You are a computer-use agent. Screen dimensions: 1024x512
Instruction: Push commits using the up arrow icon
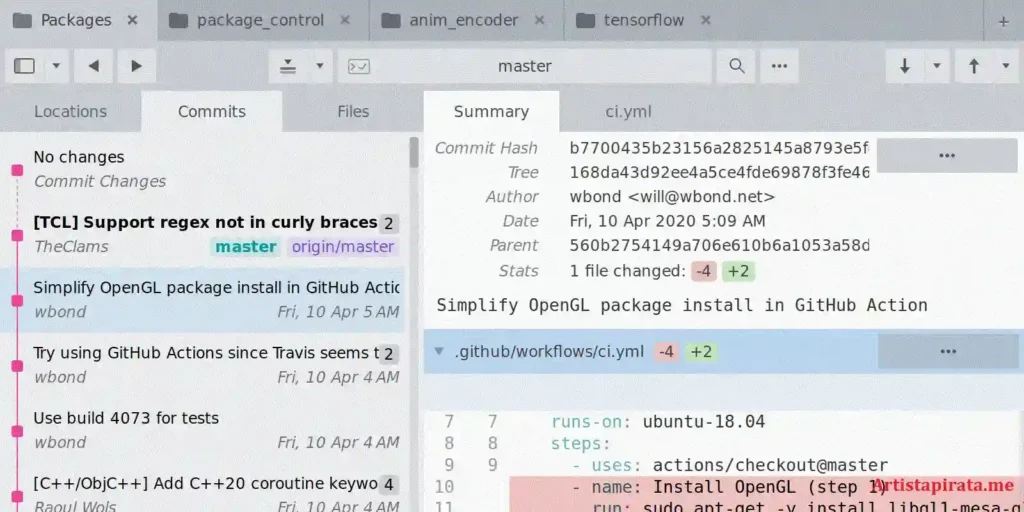point(974,66)
